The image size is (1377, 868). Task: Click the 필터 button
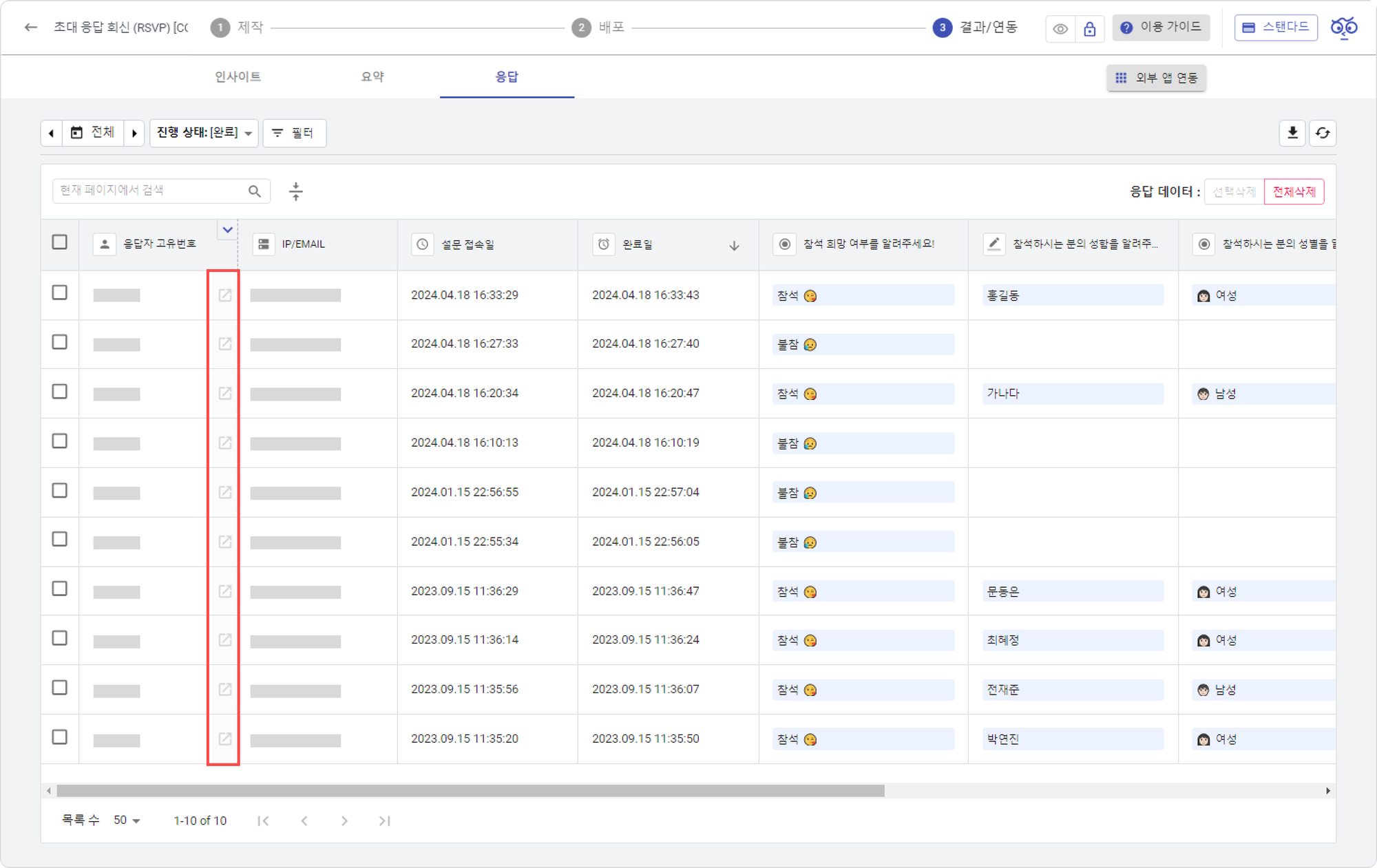tap(295, 133)
